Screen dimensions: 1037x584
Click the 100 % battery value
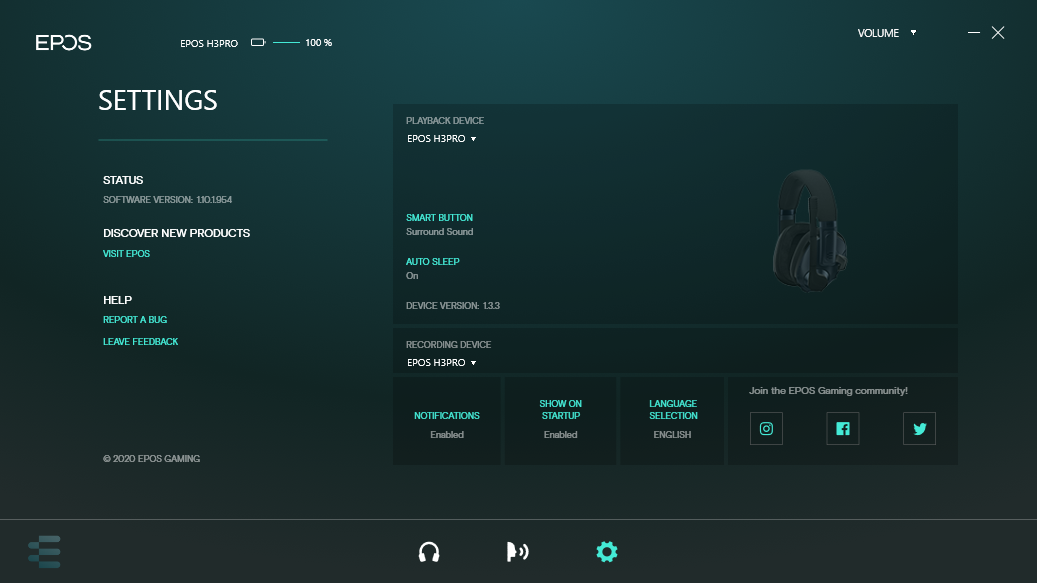click(x=319, y=42)
